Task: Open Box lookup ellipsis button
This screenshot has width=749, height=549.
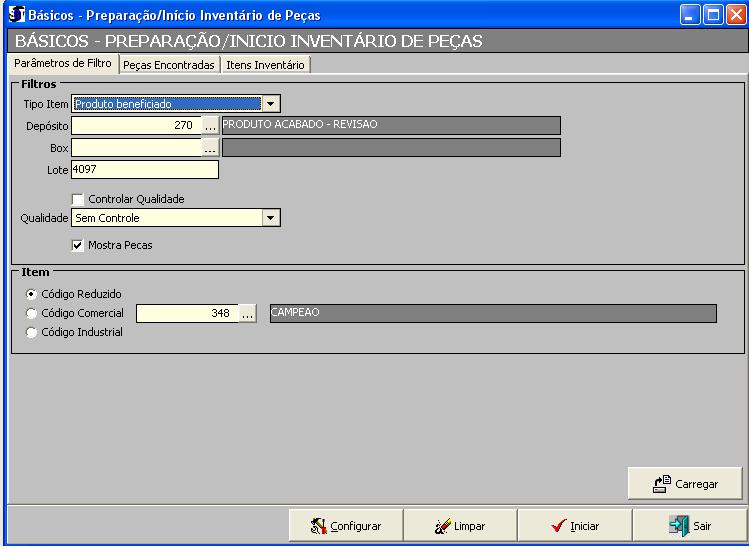Action: click(210, 147)
